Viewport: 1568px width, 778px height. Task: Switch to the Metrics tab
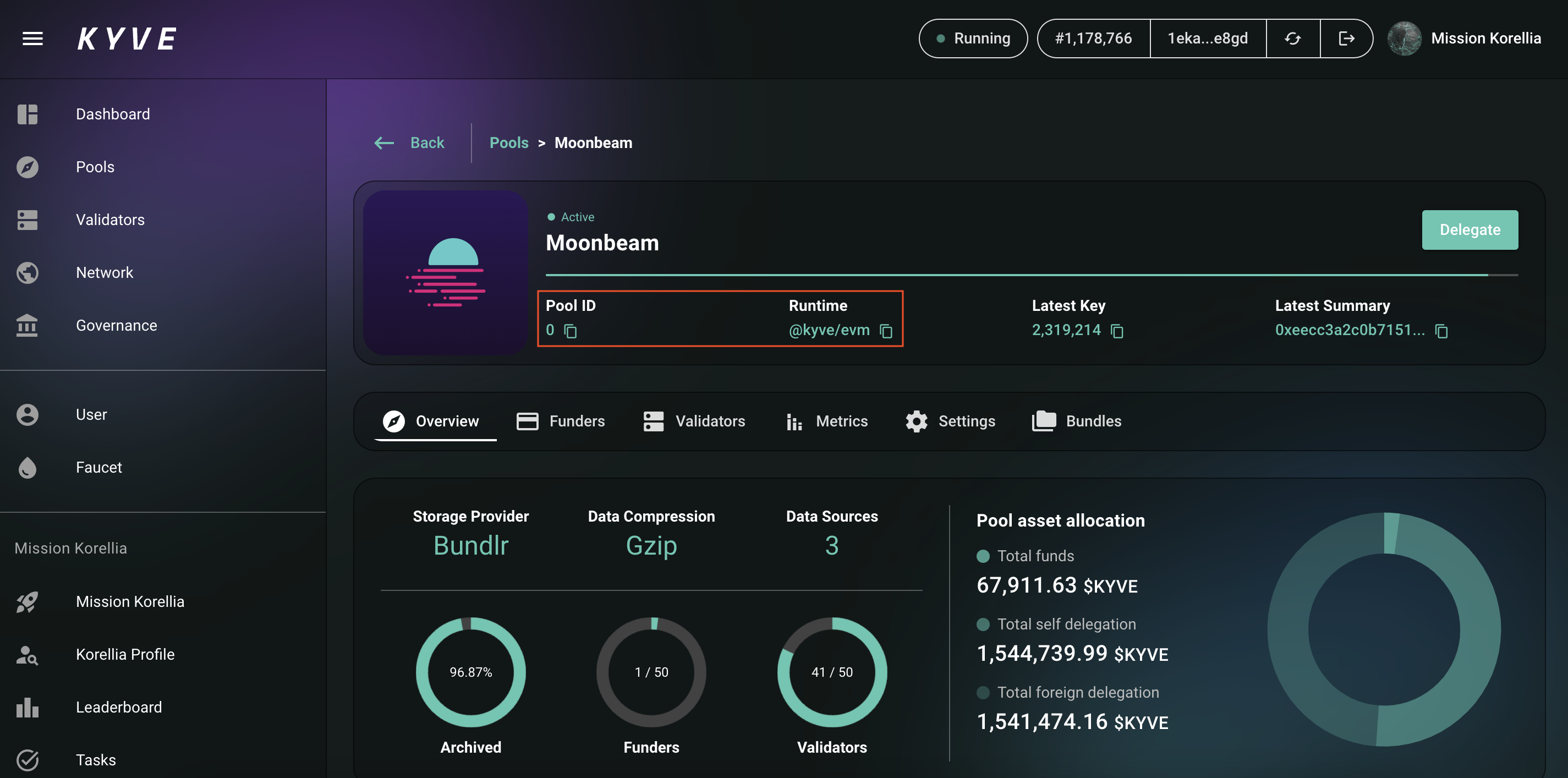[x=826, y=421]
